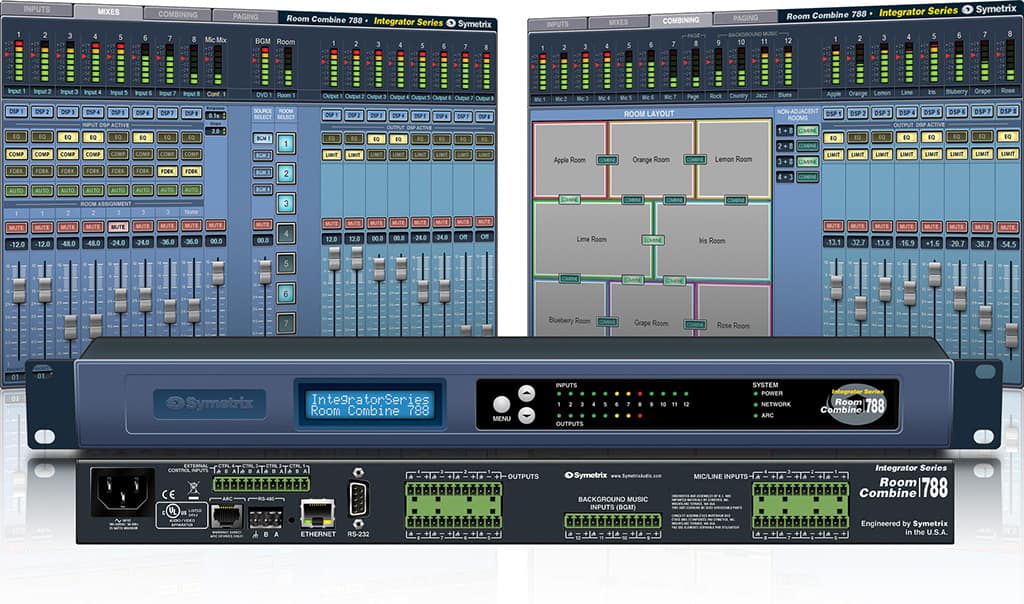1024x604 pixels.
Task: Select BGM 2 under Source Select
Action: [x=263, y=155]
